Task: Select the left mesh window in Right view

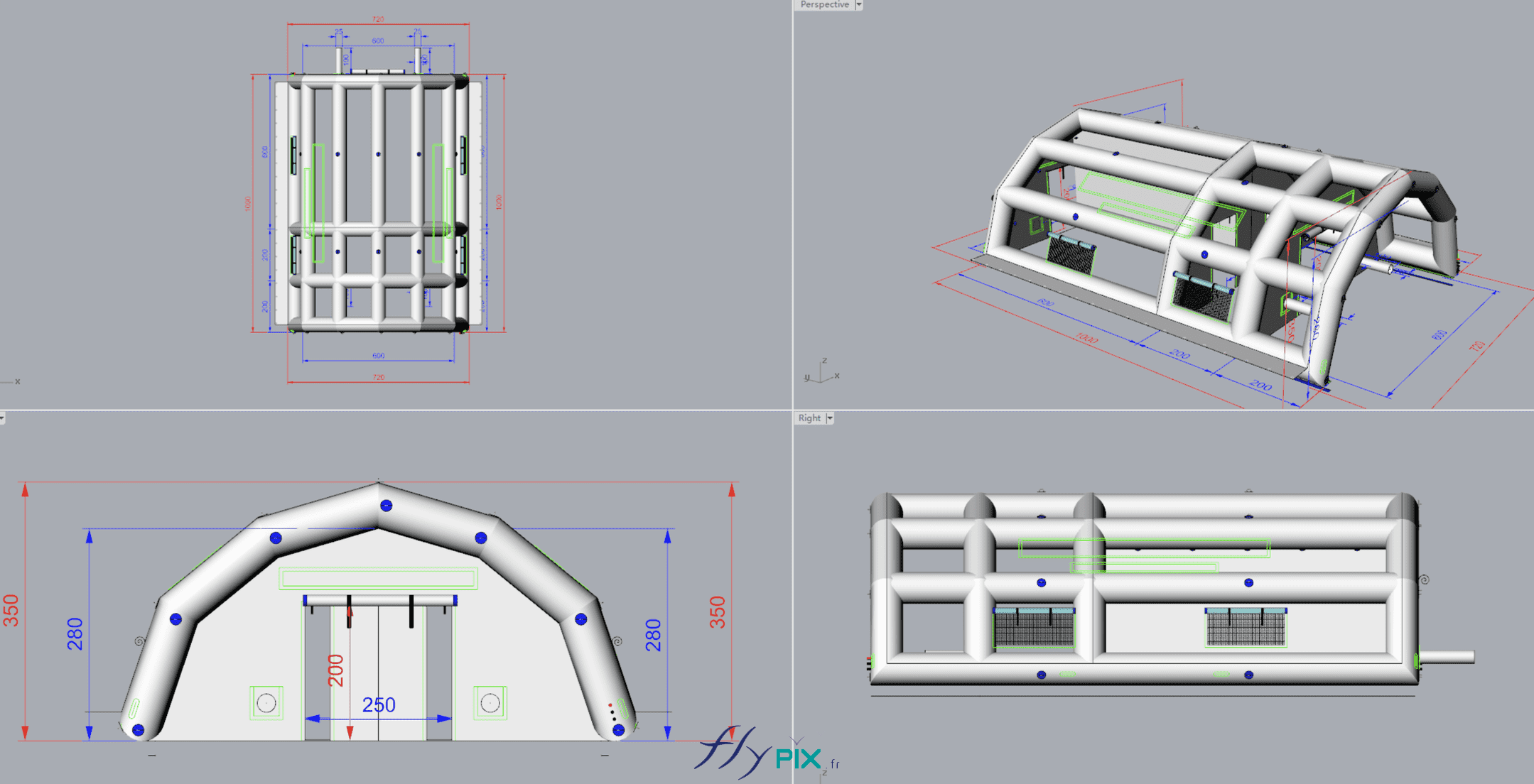Action: [1034, 628]
